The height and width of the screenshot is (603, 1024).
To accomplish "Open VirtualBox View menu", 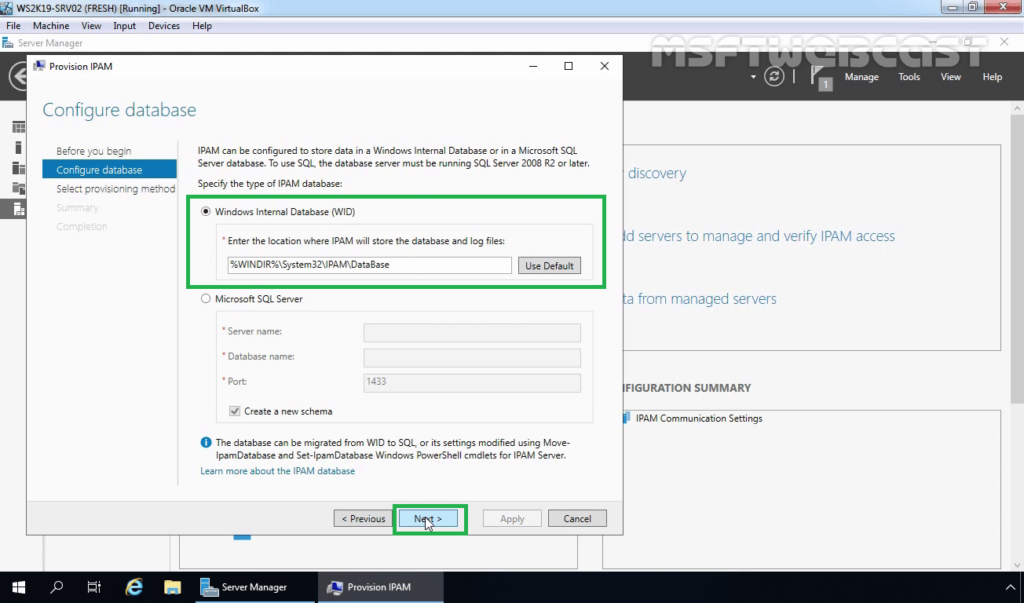I will coord(91,25).
